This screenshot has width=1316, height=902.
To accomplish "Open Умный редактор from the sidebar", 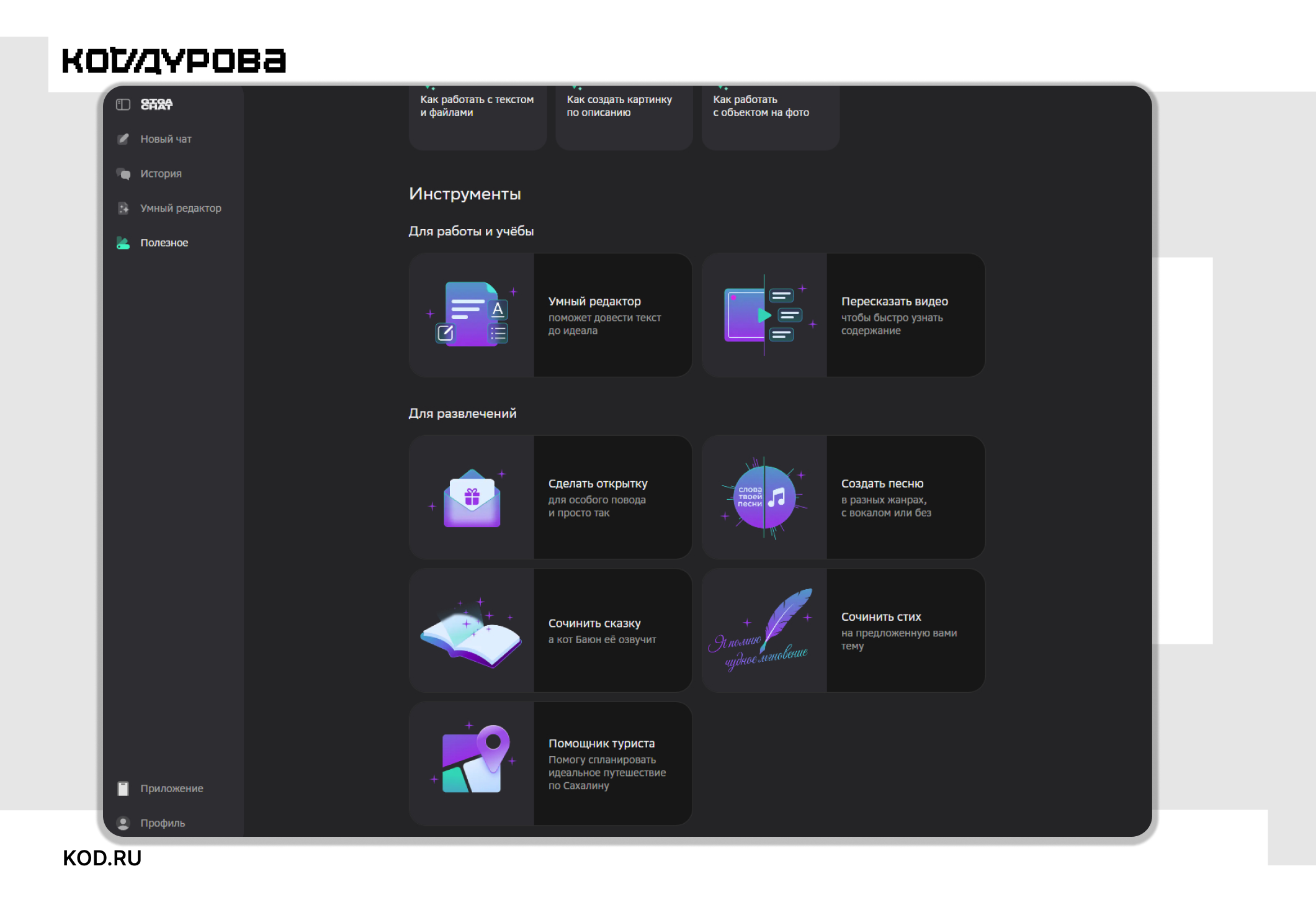I will (x=181, y=208).
